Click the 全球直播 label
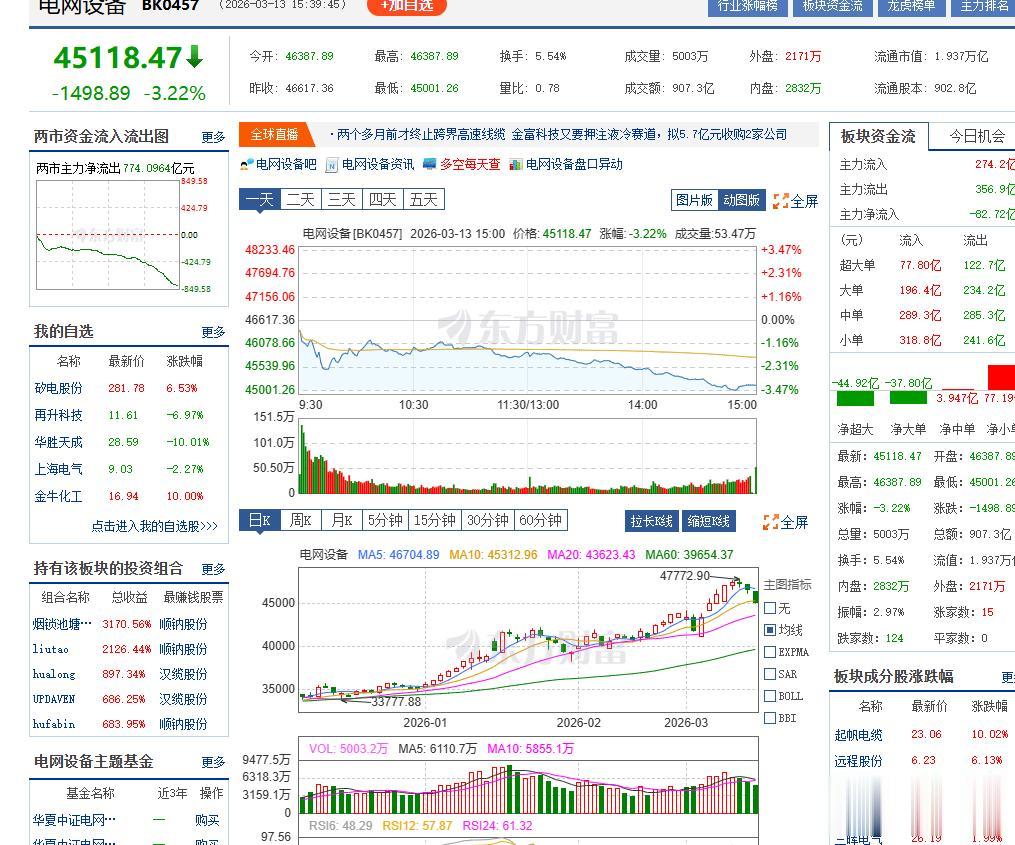Screen dimensions: 1015x845 click(x=274, y=135)
